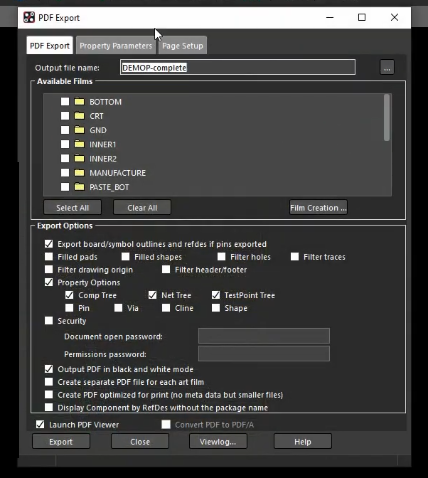Enable Convert PDF to PDF/A checkbox
The height and width of the screenshot is (478, 428).
coord(166,424)
